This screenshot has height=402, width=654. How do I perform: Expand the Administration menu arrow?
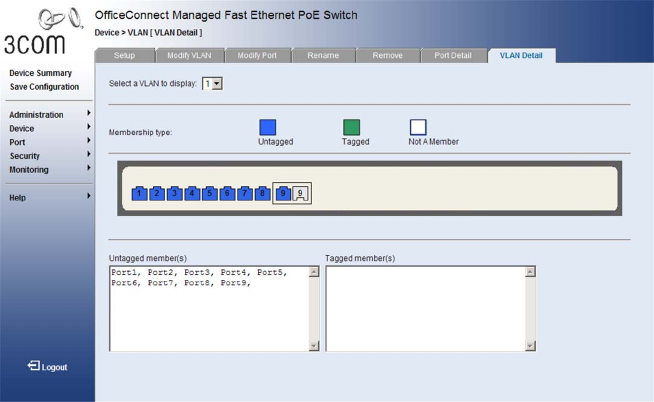click(89, 113)
